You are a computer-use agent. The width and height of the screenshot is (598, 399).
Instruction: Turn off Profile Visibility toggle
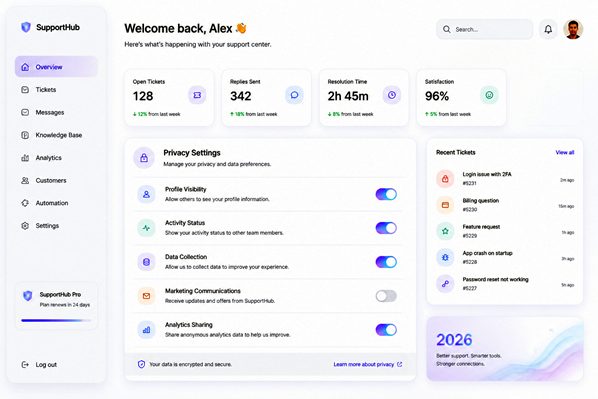386,194
